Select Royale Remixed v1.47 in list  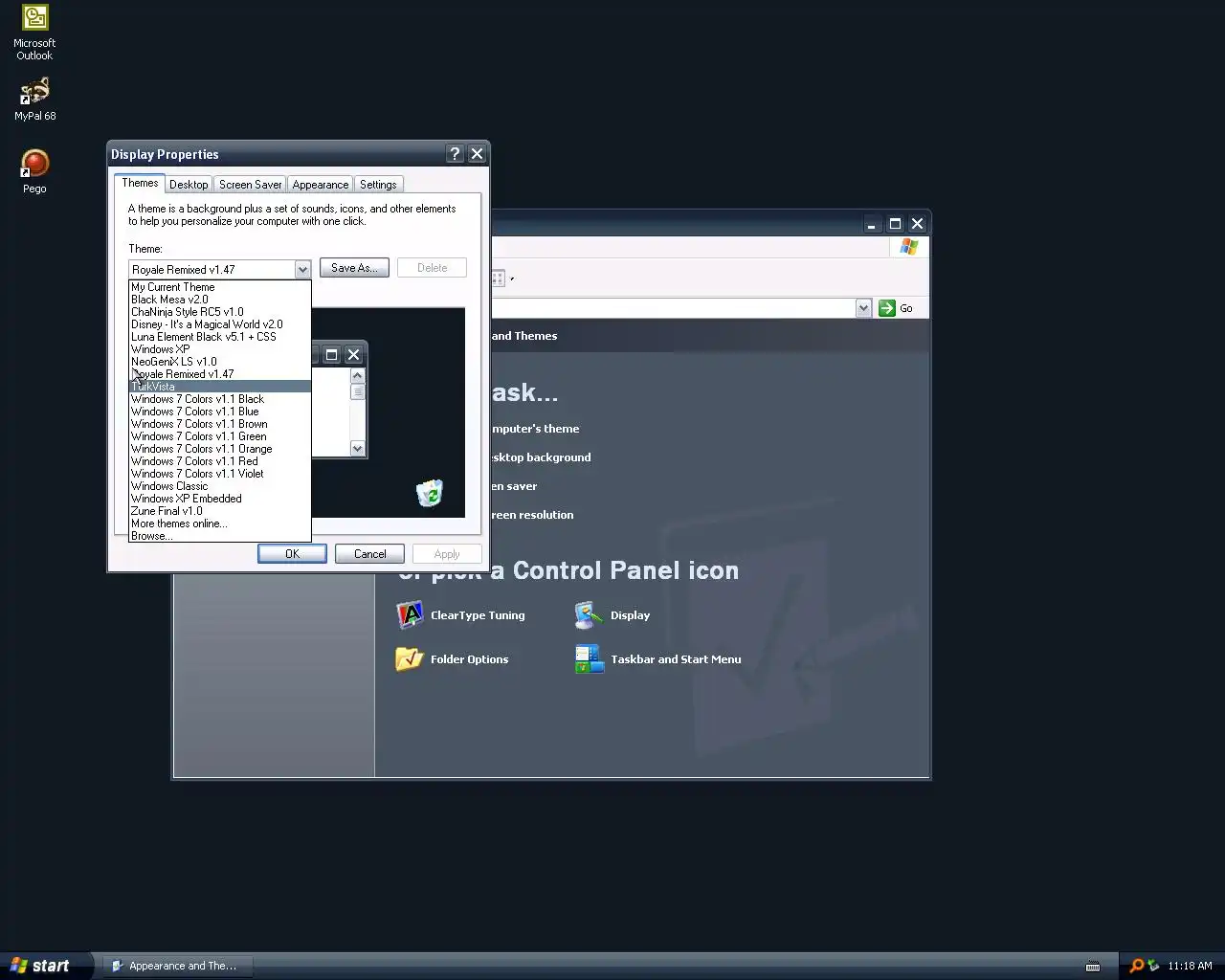click(x=220, y=374)
